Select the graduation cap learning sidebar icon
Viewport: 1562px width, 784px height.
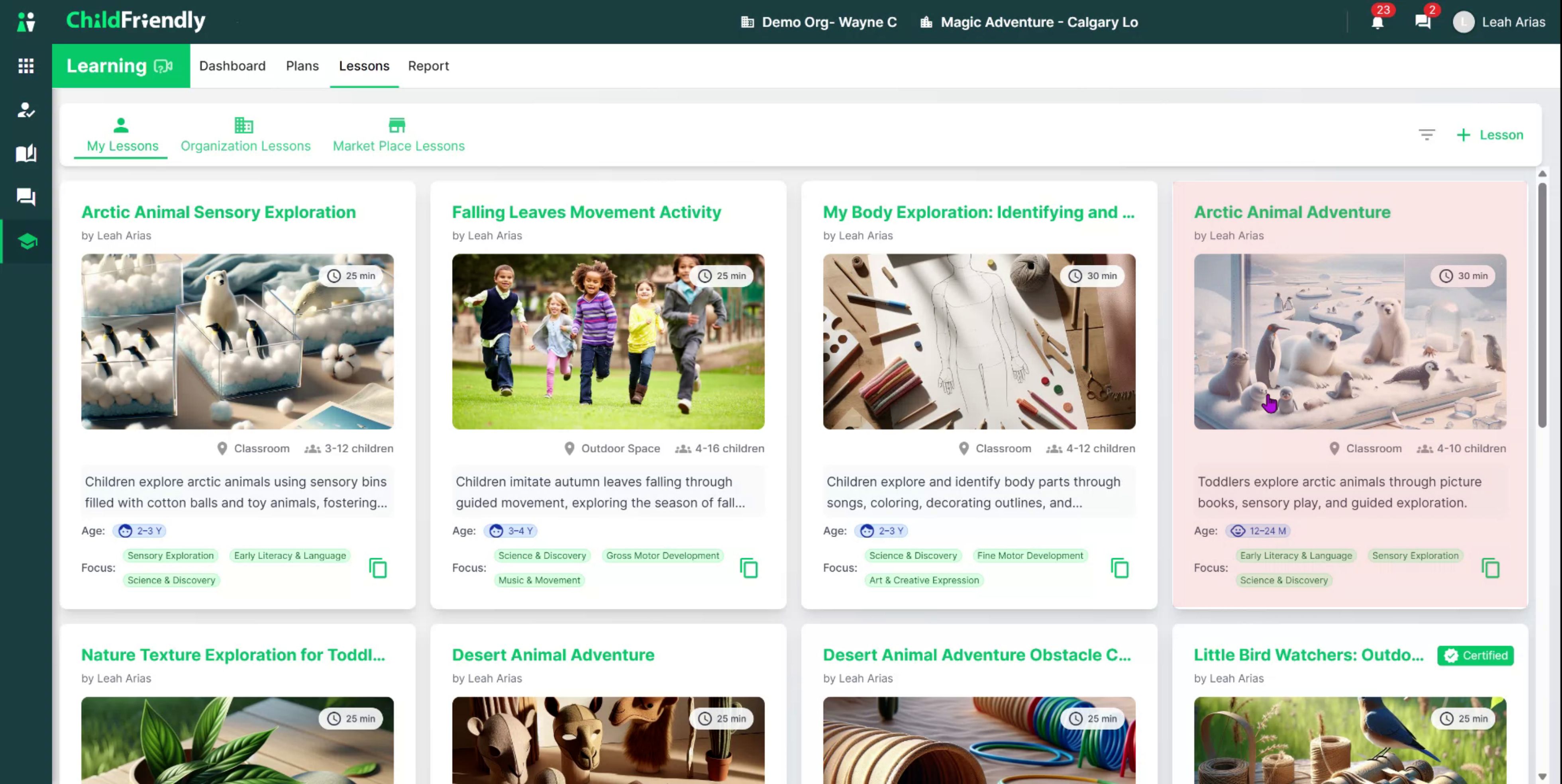click(27, 241)
